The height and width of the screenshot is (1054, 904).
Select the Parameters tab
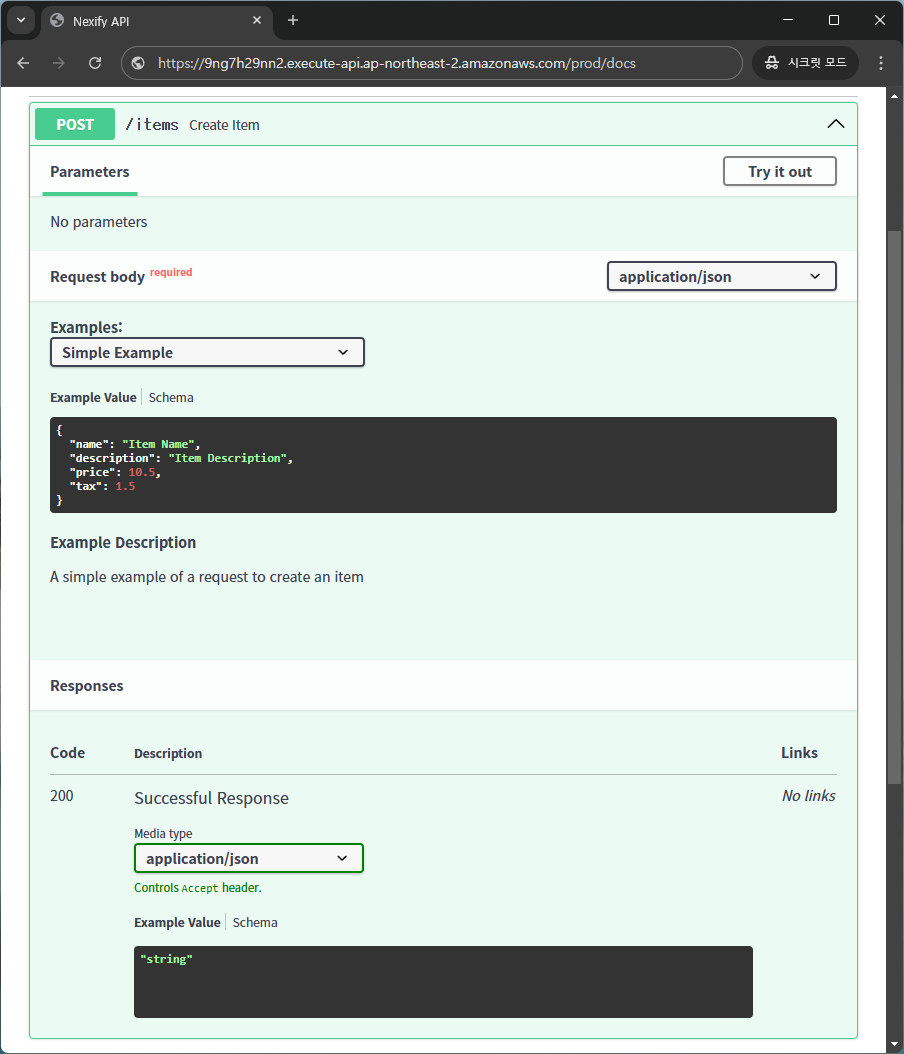coord(89,172)
